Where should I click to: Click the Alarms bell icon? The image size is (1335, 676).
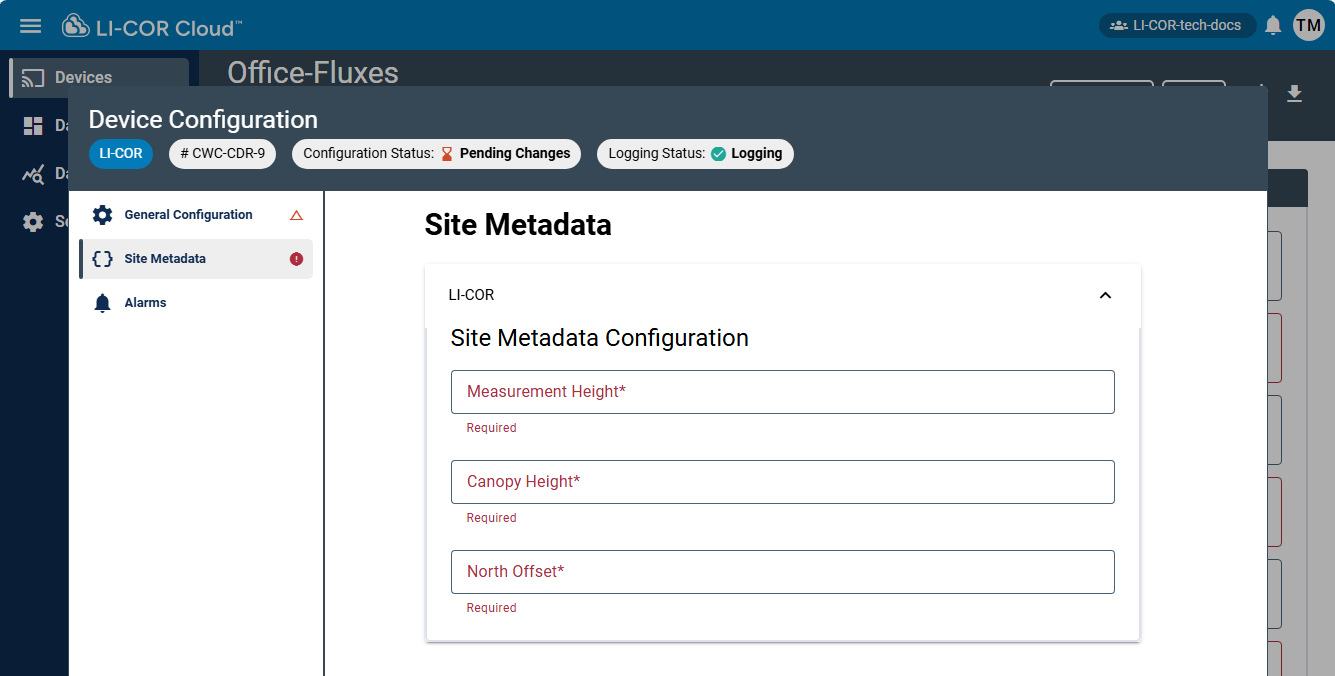(x=102, y=303)
